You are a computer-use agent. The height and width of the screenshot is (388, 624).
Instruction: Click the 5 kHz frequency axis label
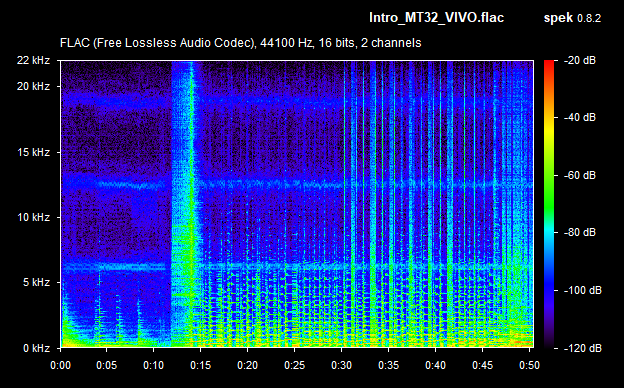[x=36, y=283]
